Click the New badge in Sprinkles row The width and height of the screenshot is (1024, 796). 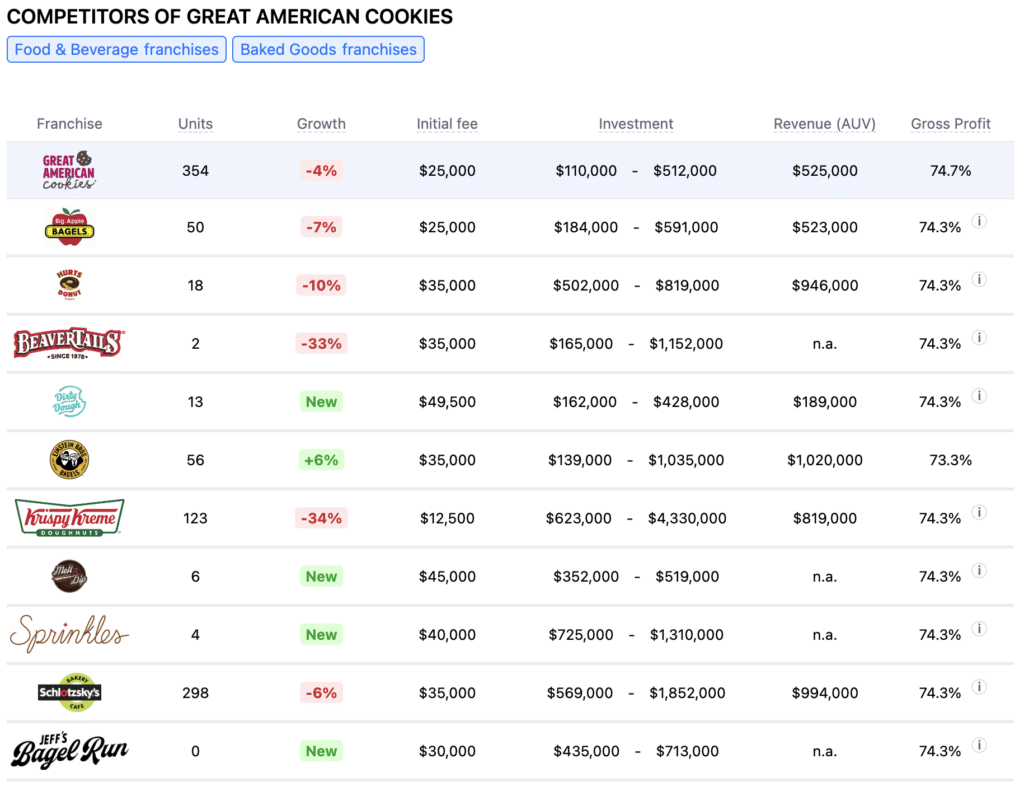coord(321,634)
